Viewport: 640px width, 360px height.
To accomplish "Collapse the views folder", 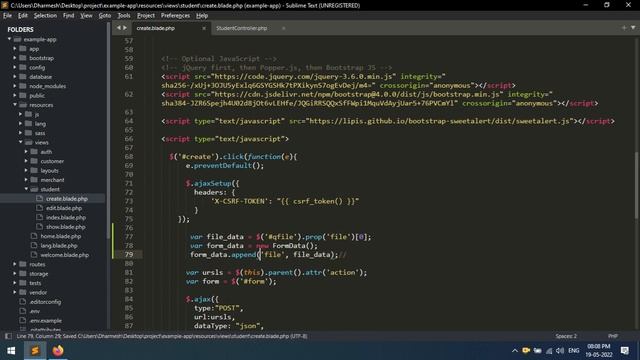I will (20, 142).
